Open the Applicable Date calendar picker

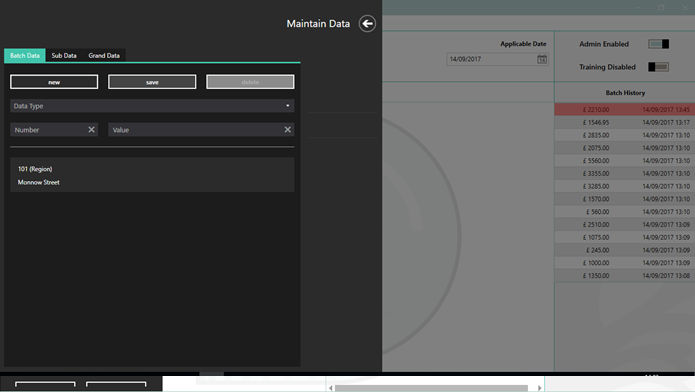(542, 59)
